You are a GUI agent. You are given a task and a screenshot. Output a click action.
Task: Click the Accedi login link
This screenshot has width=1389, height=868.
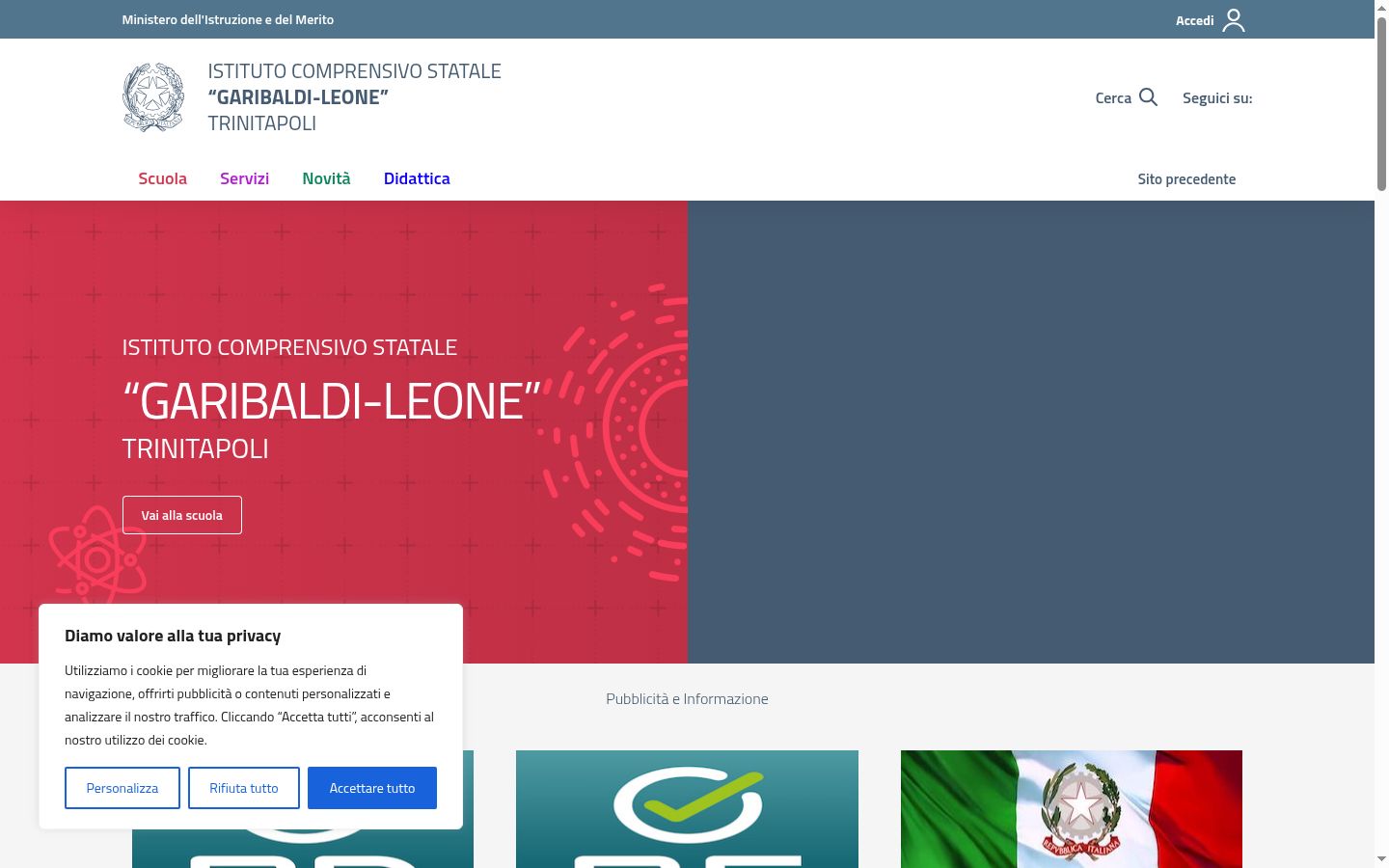[1194, 20]
